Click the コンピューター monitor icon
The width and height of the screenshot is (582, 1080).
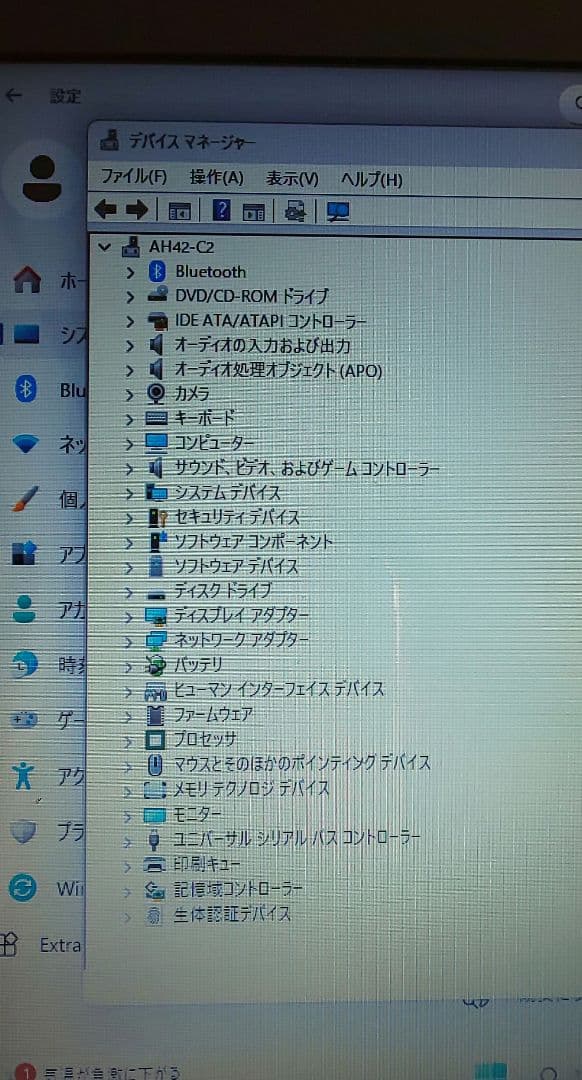pos(157,442)
